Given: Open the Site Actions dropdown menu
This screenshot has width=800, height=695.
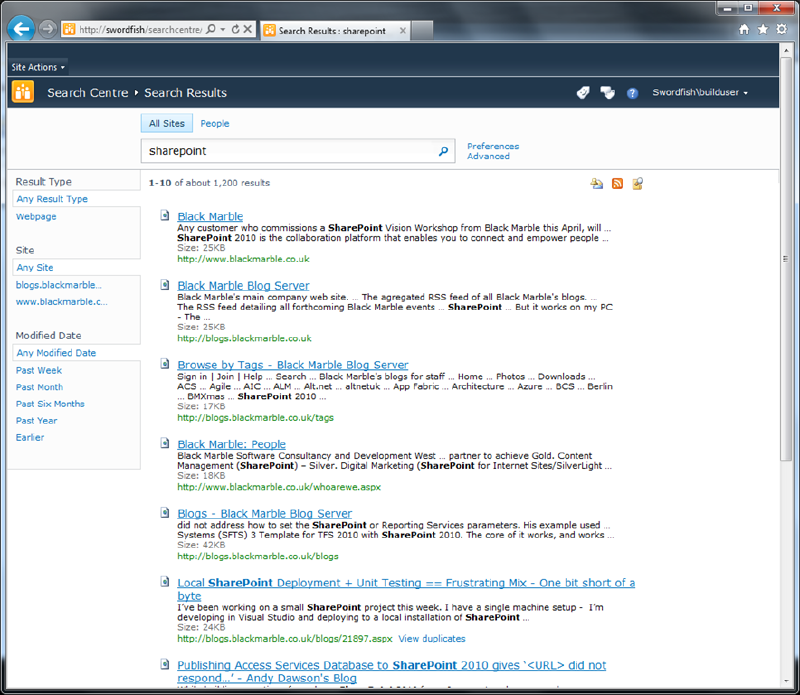Looking at the screenshot, I should (x=38, y=67).
